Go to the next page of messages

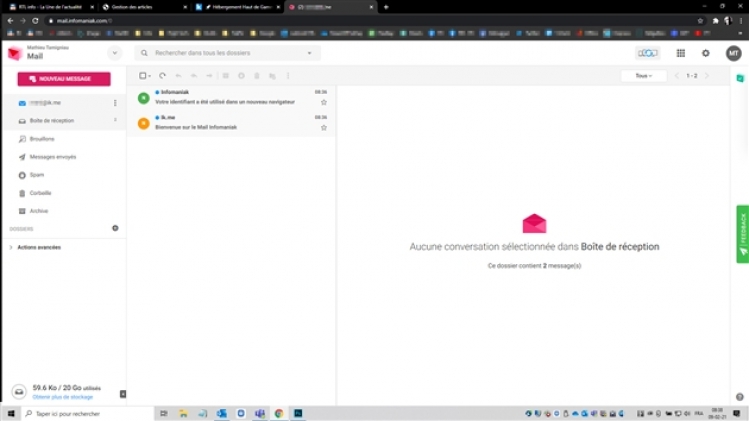pos(707,76)
